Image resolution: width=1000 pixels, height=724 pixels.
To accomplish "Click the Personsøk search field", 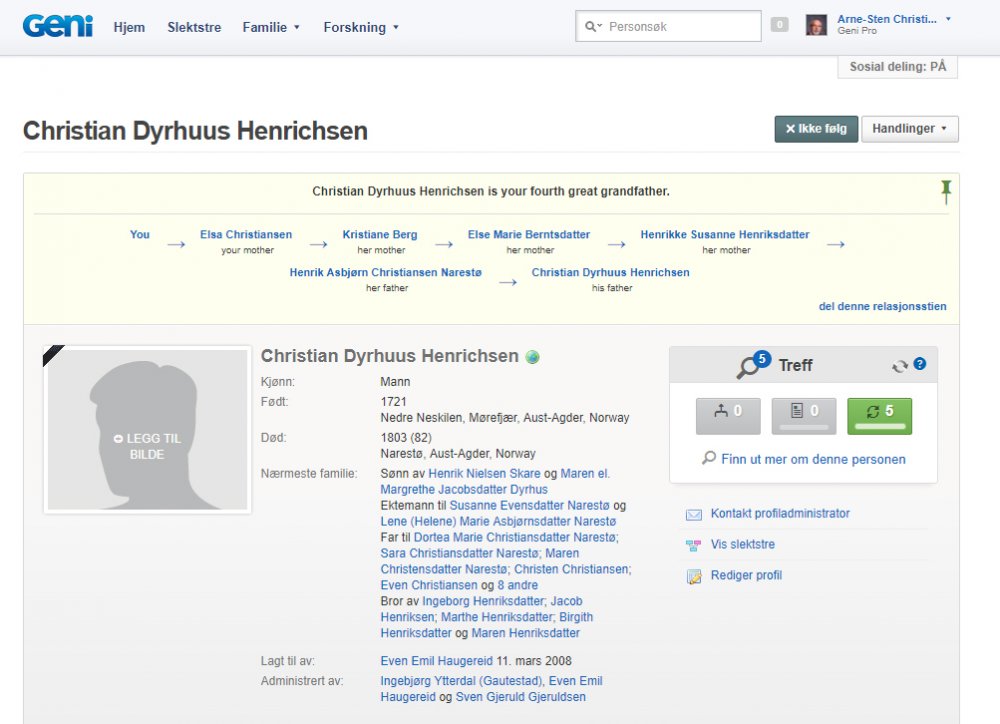I will [x=680, y=27].
